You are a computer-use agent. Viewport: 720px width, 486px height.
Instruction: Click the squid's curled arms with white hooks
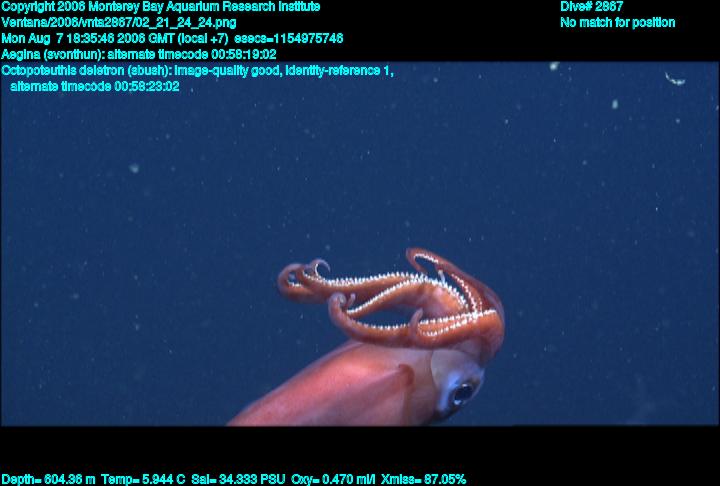pyautogui.click(x=390, y=299)
